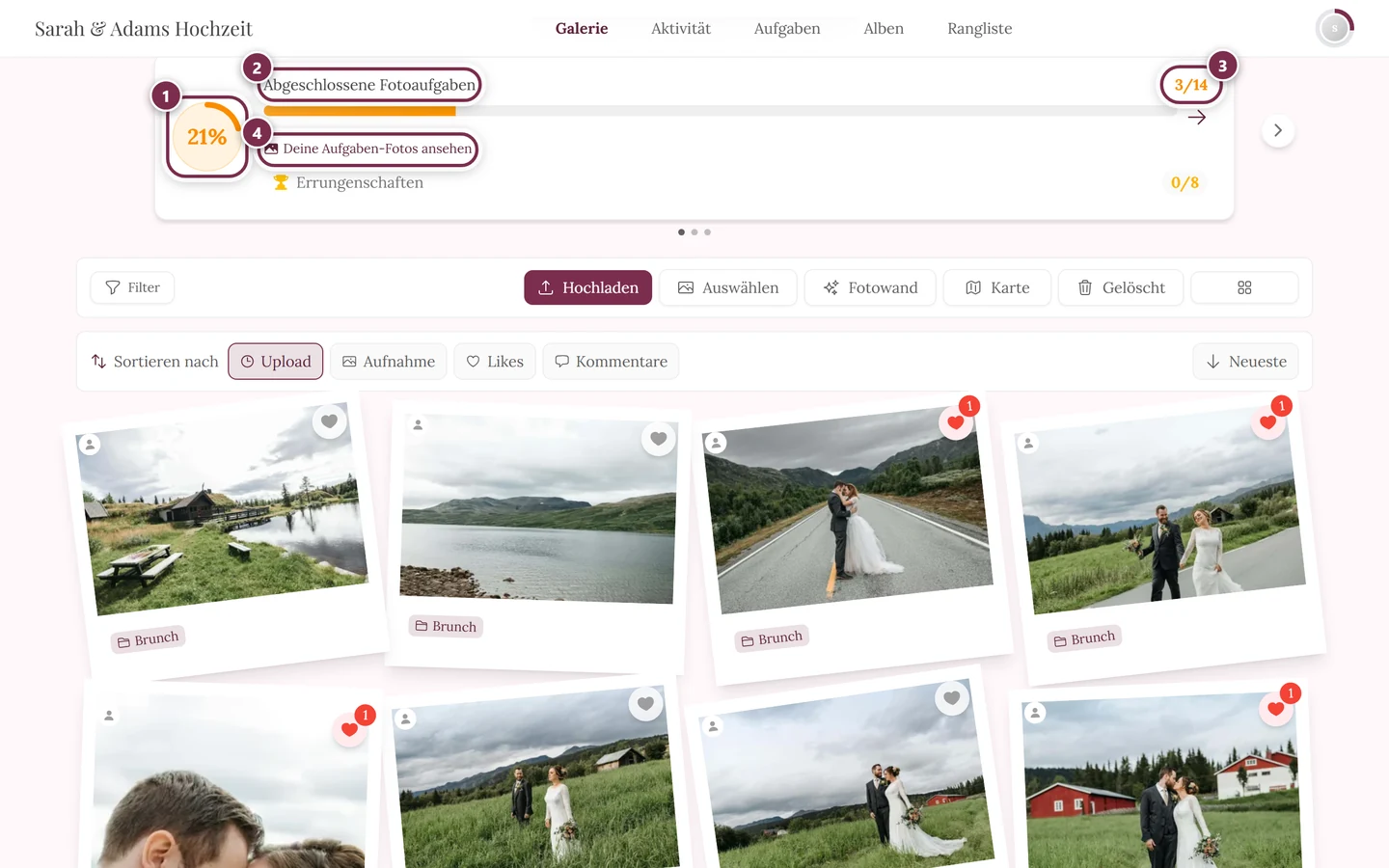The image size is (1389, 868).
Task: Click the 21% progress circle
Action: (x=207, y=137)
